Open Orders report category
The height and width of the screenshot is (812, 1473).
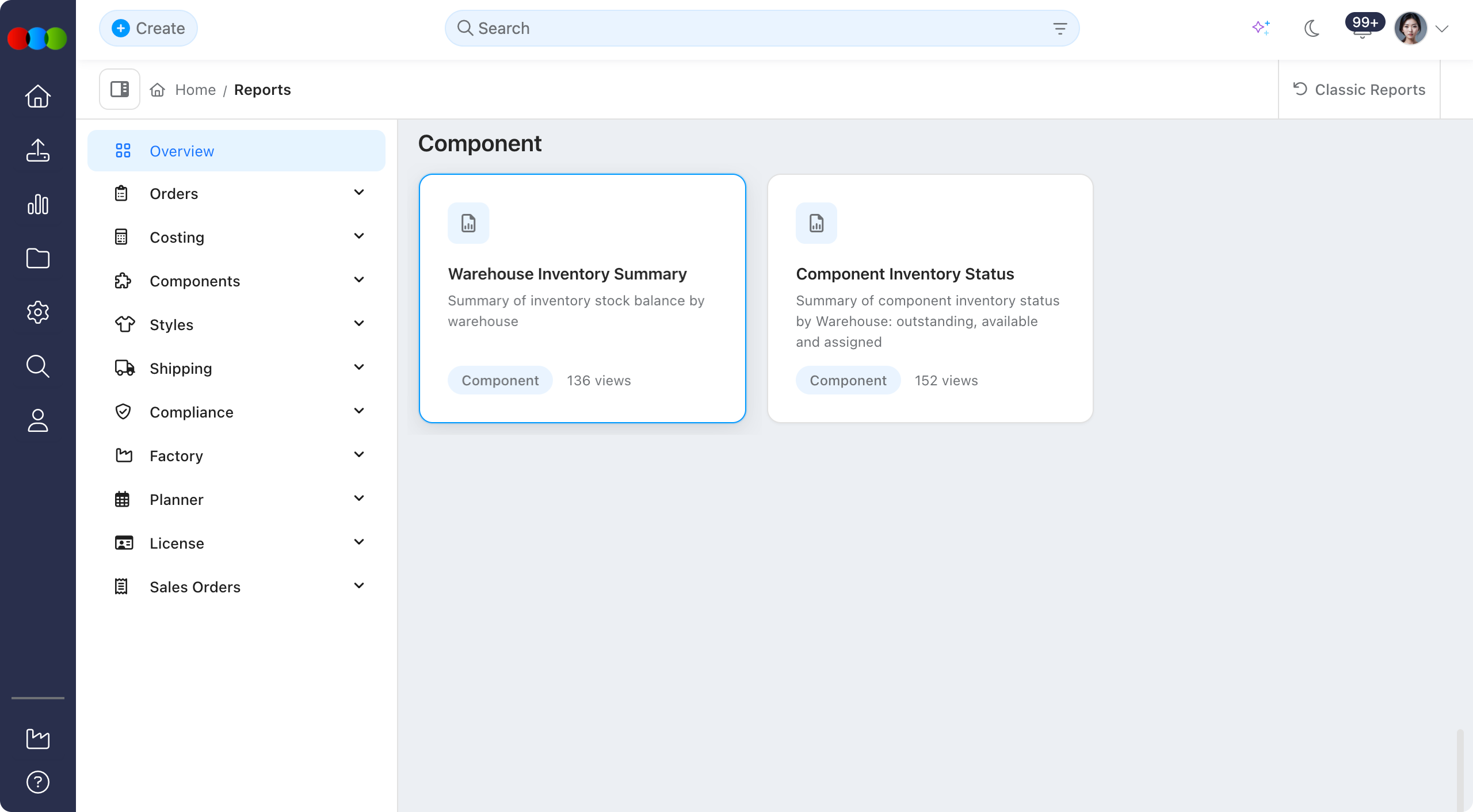[174, 194]
